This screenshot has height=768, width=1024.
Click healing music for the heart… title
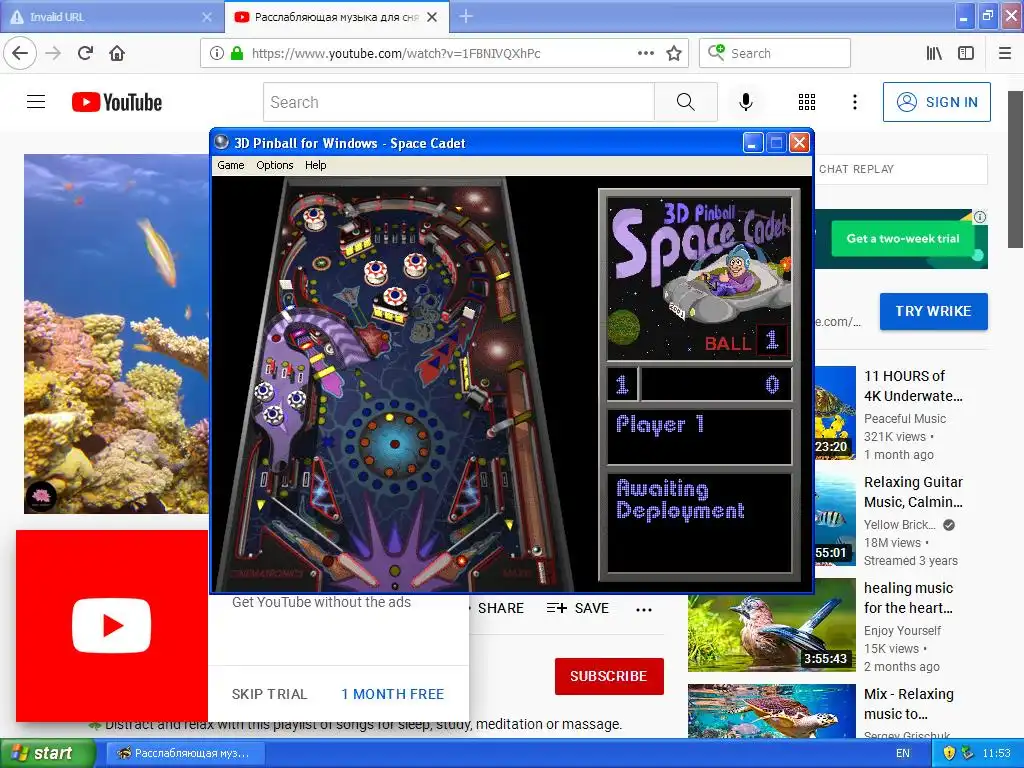point(908,598)
